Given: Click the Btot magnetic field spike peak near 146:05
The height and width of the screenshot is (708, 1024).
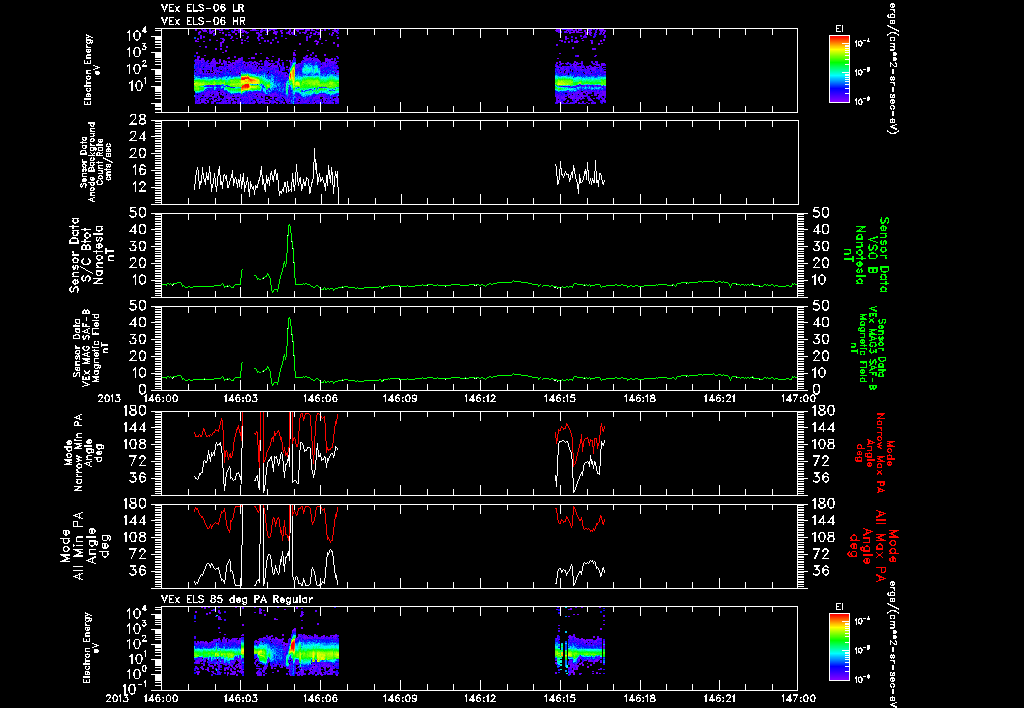Looking at the screenshot, I should pyautogui.click(x=289, y=226).
